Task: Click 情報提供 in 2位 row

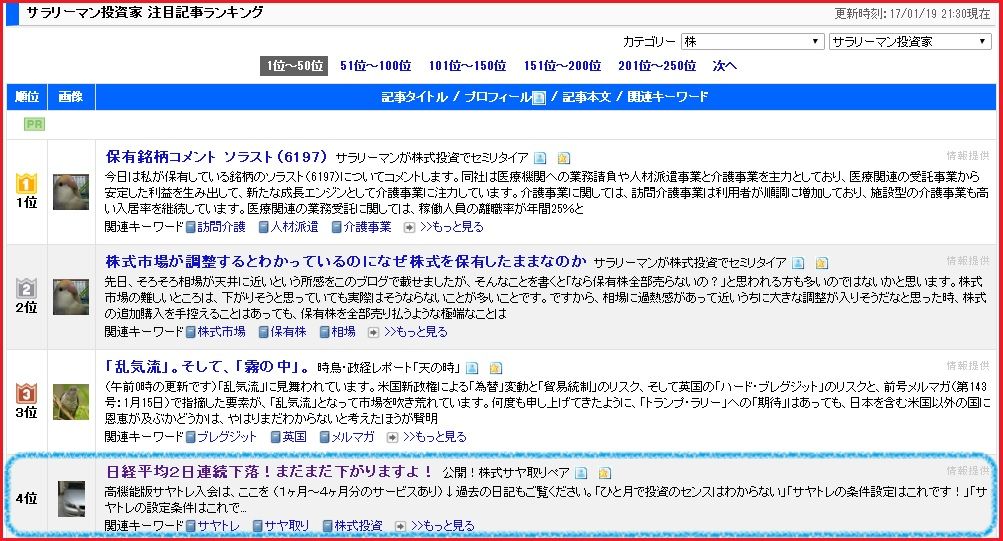Action: click(967, 260)
